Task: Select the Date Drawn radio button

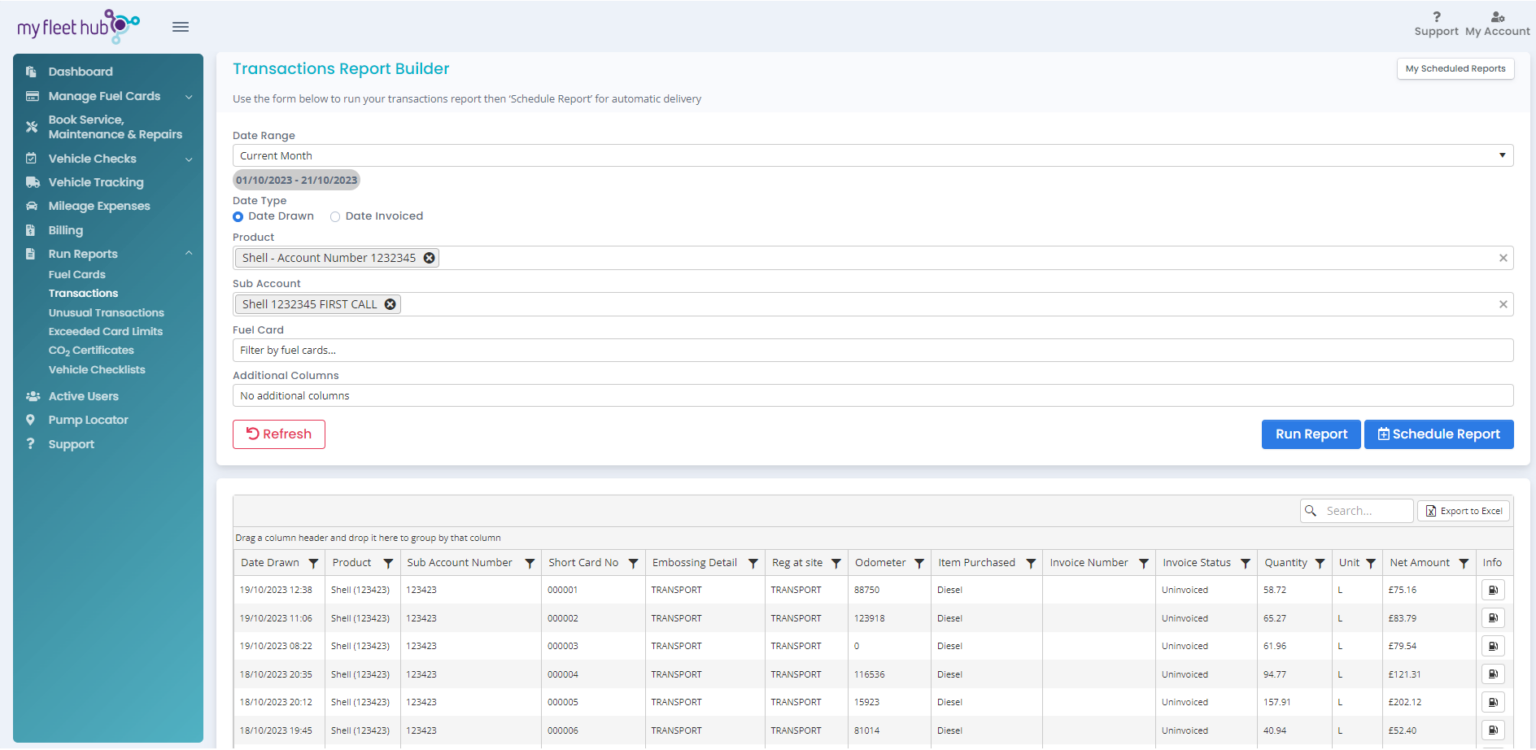Action: point(238,216)
